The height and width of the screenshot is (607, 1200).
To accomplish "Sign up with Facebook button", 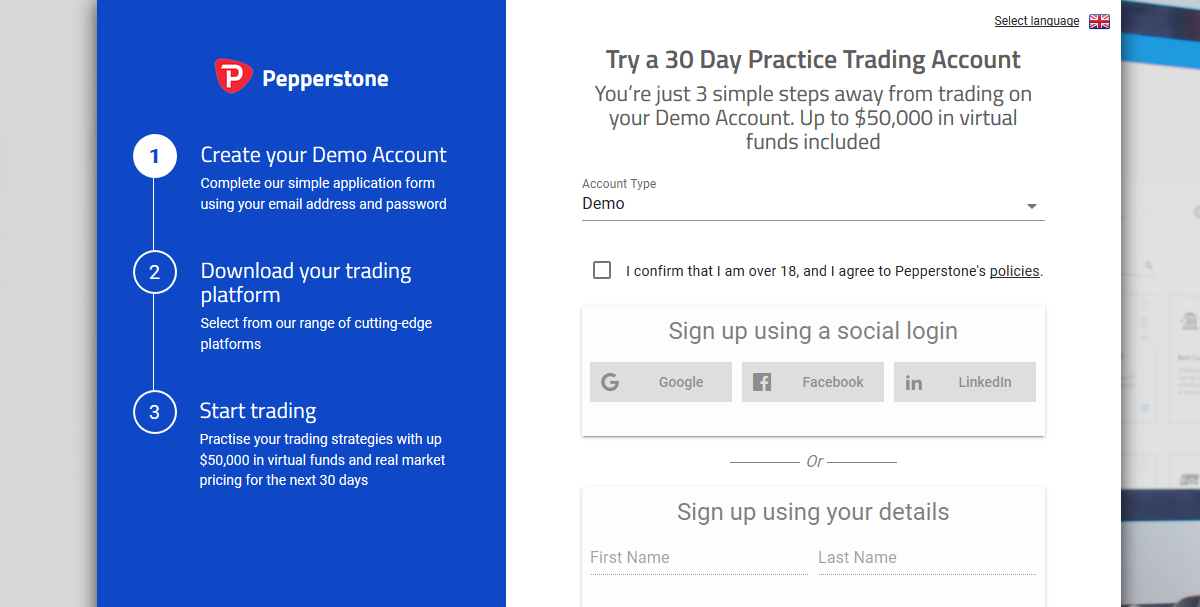I will [813, 382].
